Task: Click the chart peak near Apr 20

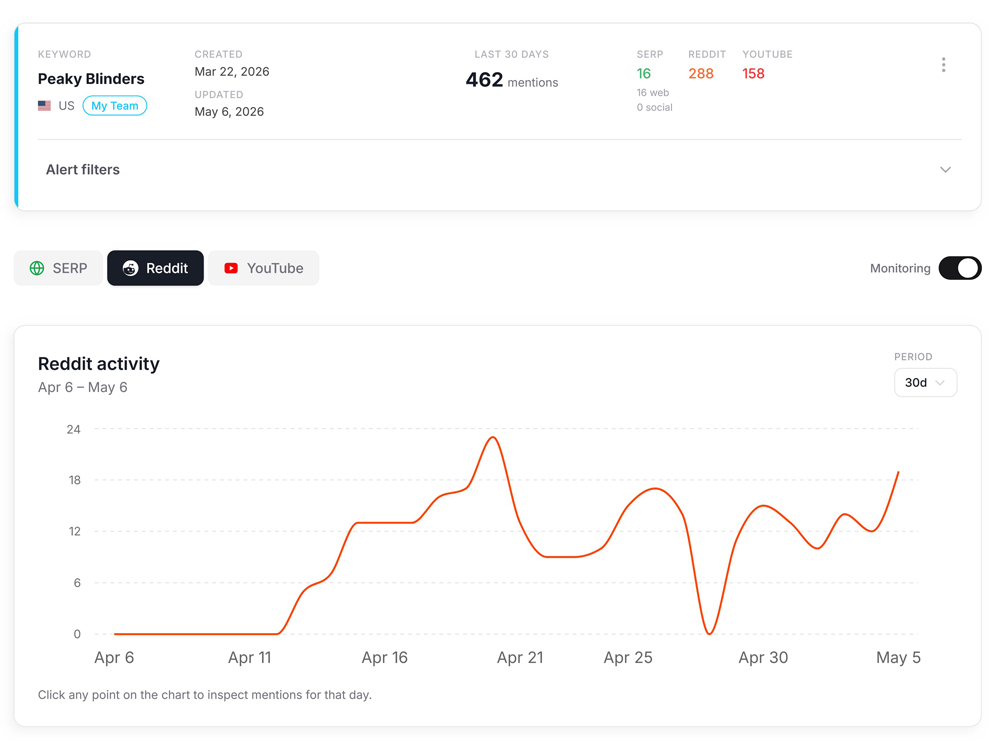Action: pos(493,438)
